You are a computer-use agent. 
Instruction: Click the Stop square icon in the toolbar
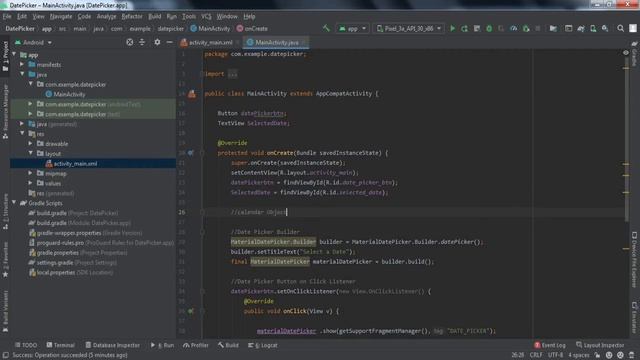pyautogui.click(x=538, y=29)
